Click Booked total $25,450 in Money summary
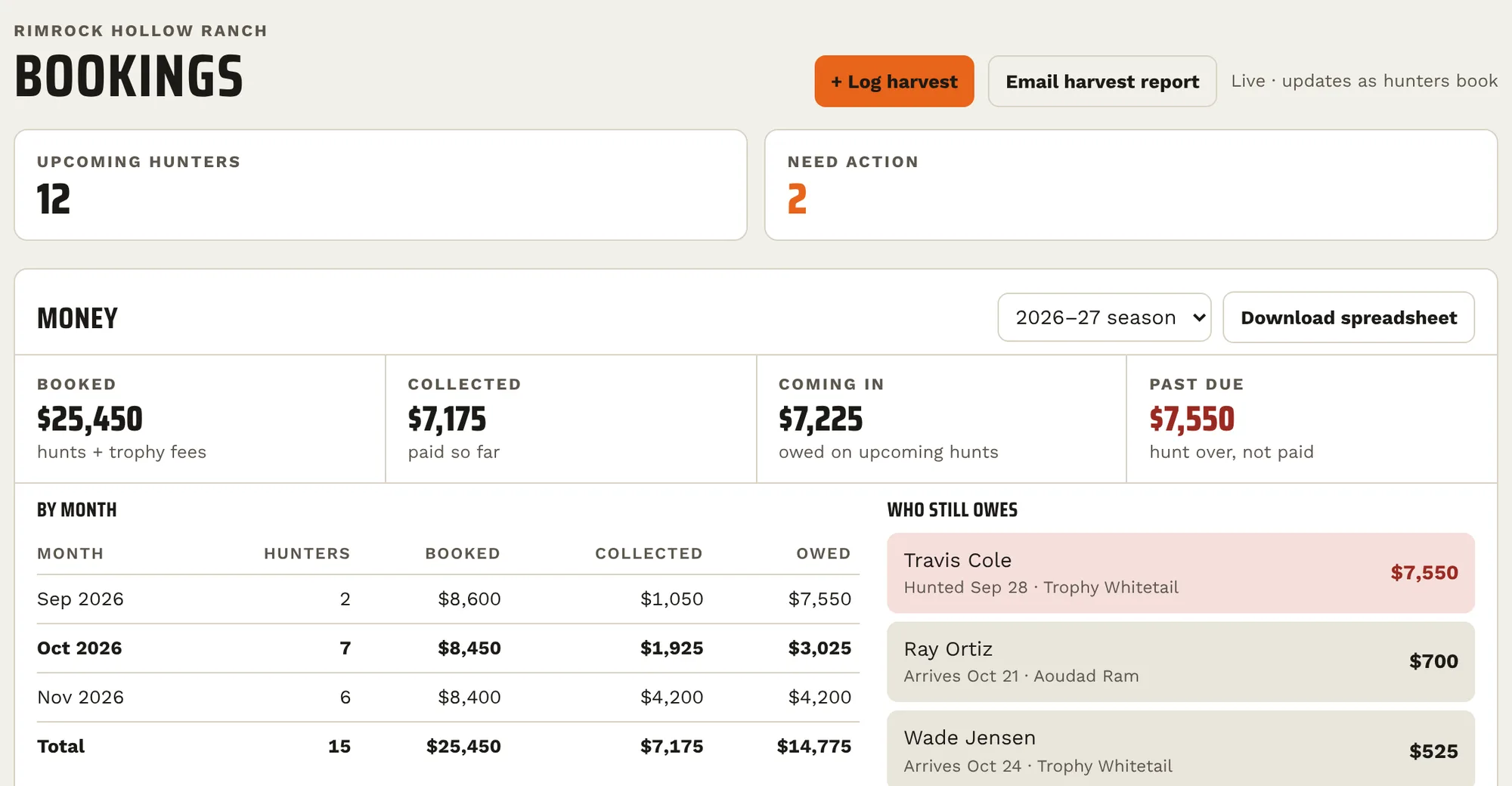Screen dimensions: 1512x786 (90, 419)
